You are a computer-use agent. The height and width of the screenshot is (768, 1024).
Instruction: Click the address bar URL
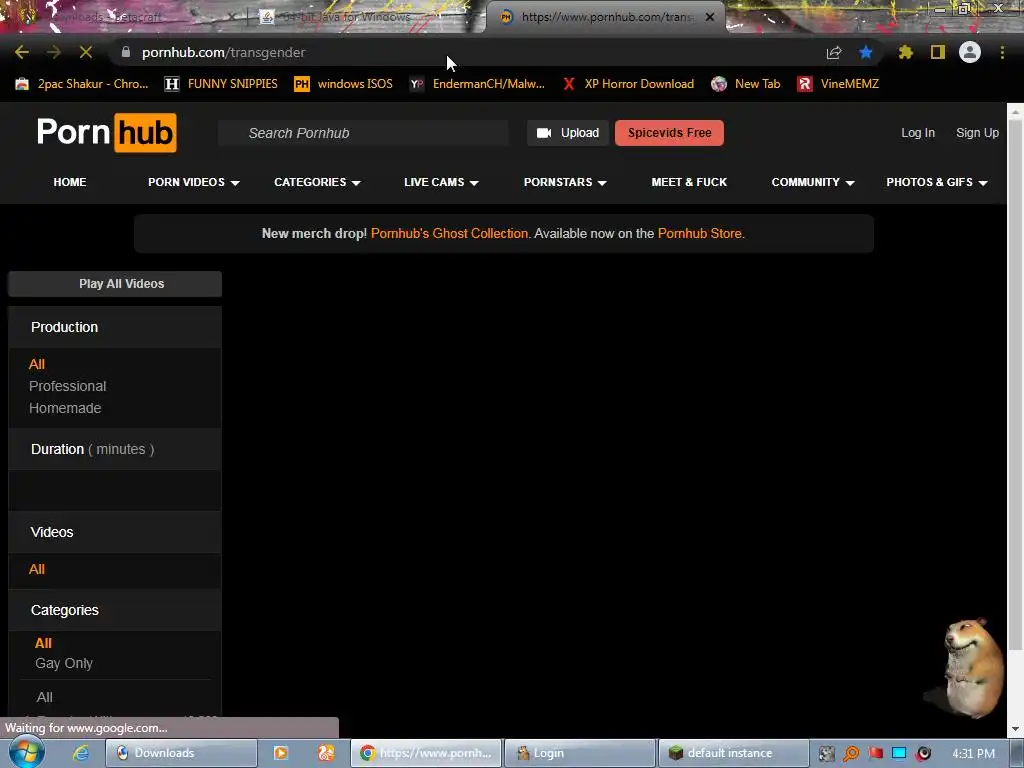223,52
